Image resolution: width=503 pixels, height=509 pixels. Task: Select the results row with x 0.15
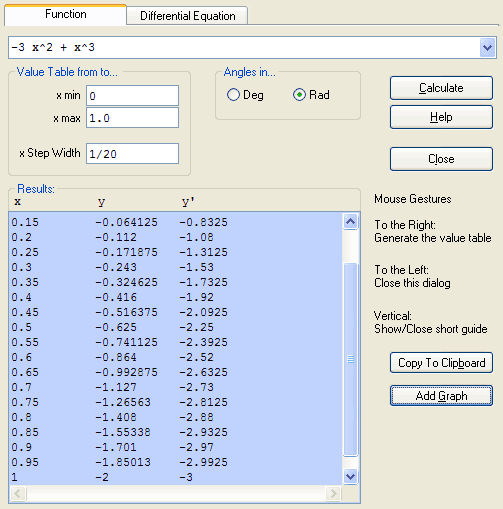176,222
